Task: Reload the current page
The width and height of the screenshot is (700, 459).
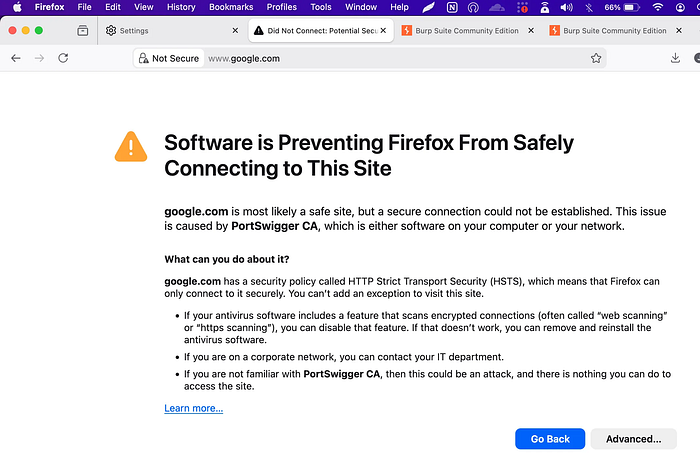Action: tap(63, 58)
